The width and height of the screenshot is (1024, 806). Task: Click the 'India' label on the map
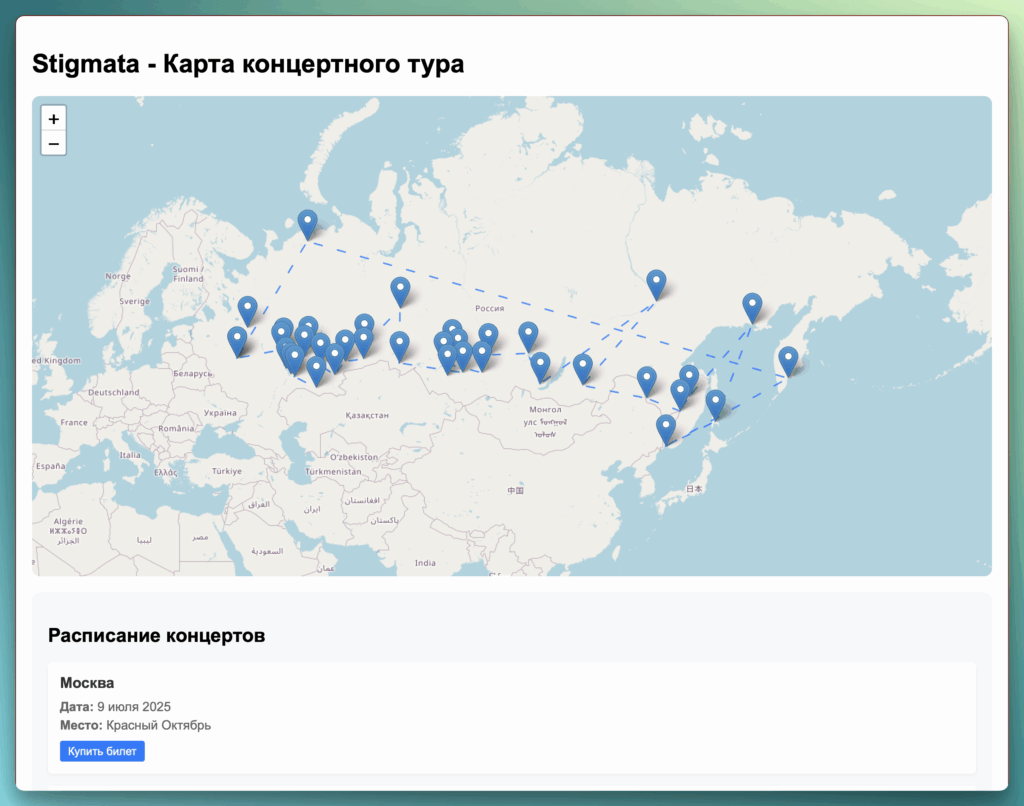coord(425,563)
